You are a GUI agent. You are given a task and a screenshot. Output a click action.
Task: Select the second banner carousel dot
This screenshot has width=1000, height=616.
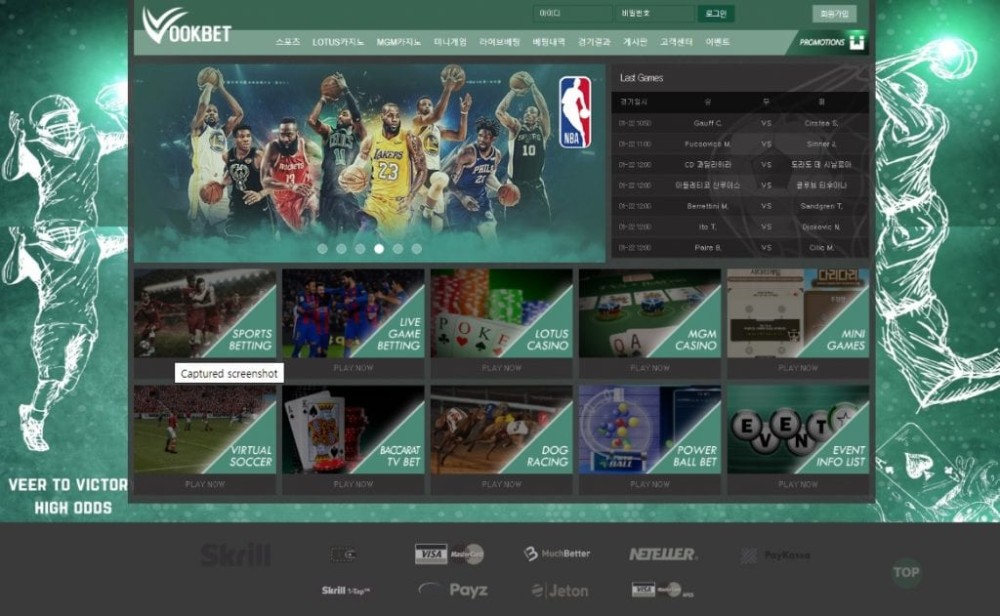pos(341,249)
